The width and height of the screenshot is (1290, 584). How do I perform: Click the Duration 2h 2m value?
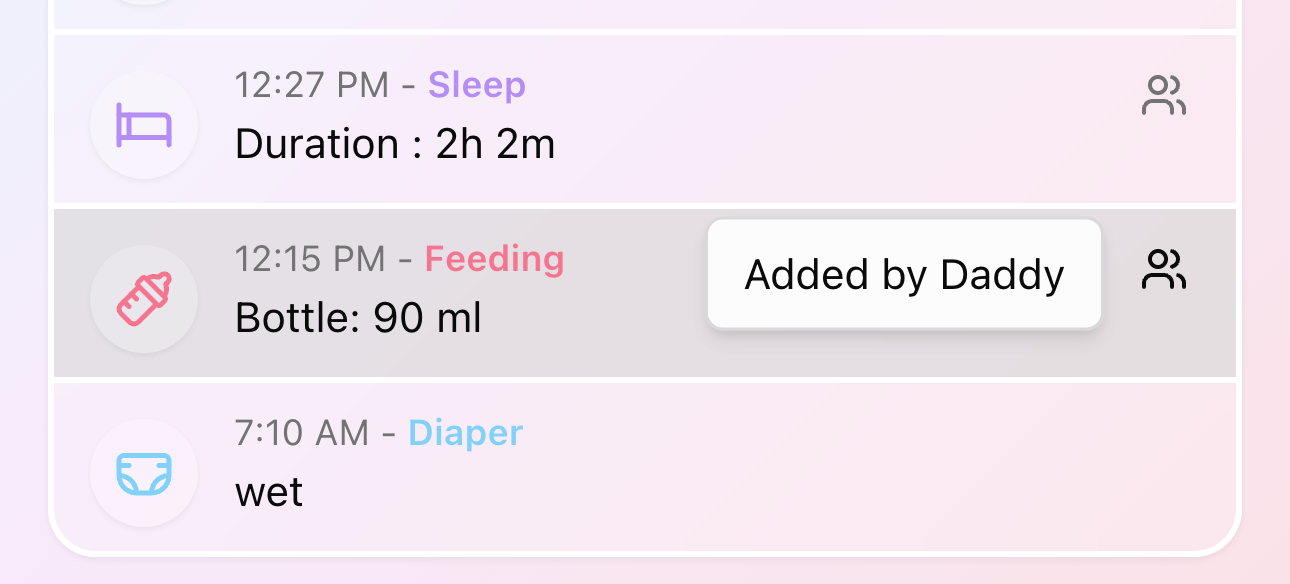394,143
